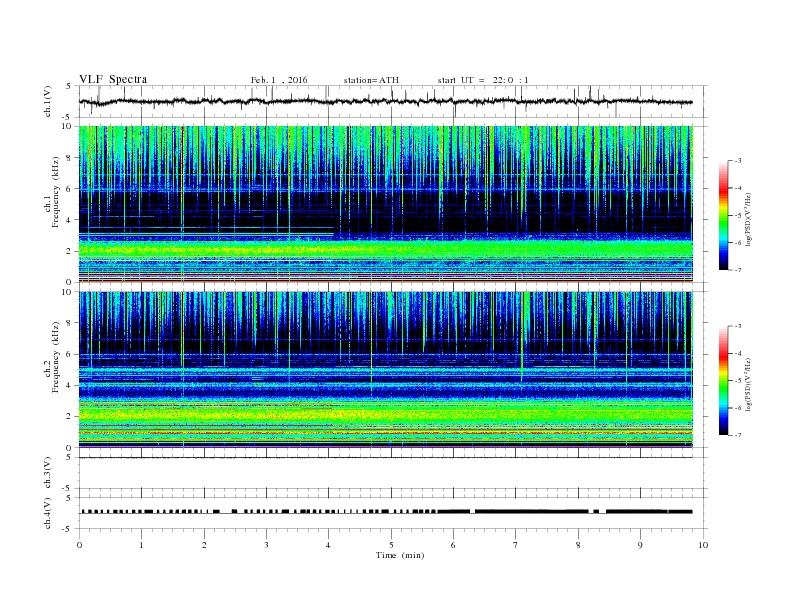Click time axis tick label "7"

(516, 545)
